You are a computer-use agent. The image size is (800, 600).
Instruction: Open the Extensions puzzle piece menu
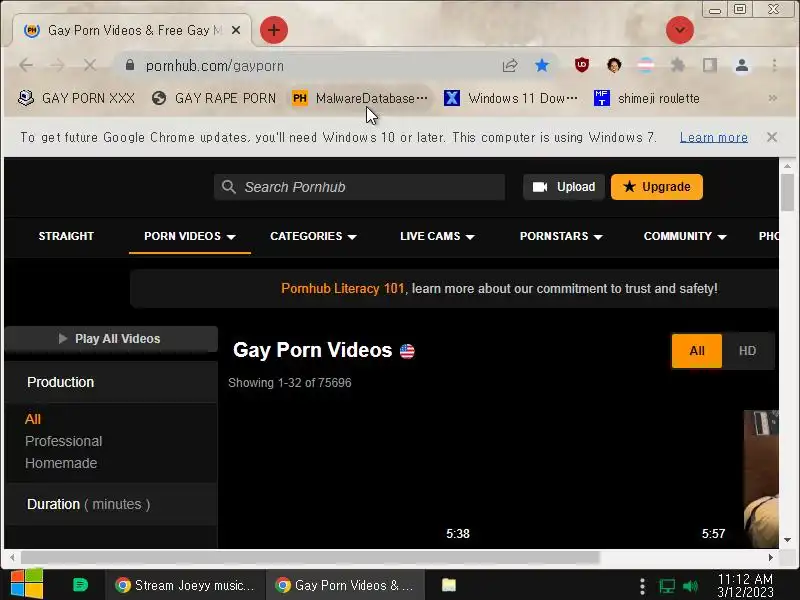tap(678, 65)
